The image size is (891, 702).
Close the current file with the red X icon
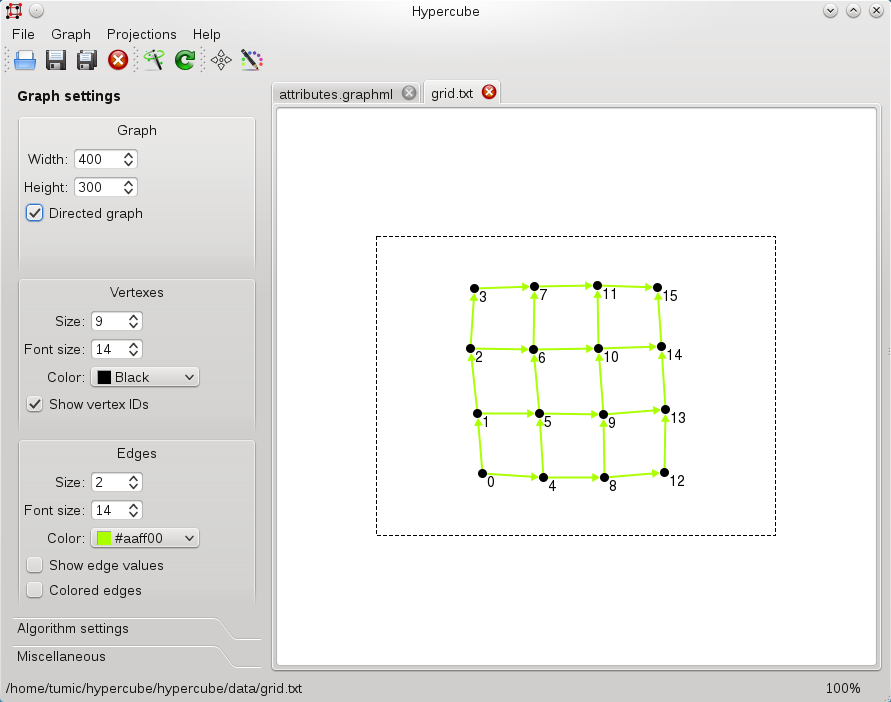(117, 60)
